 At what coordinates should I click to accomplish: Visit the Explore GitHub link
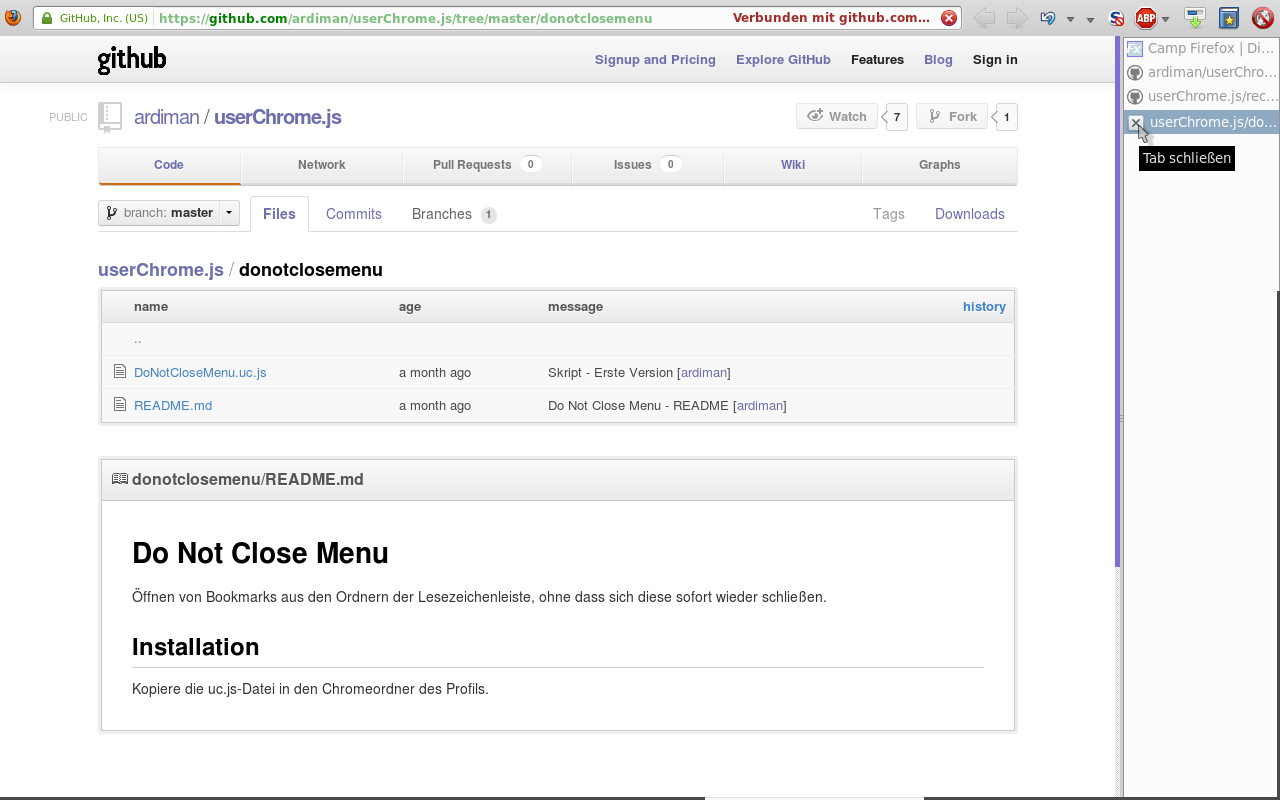tap(783, 60)
